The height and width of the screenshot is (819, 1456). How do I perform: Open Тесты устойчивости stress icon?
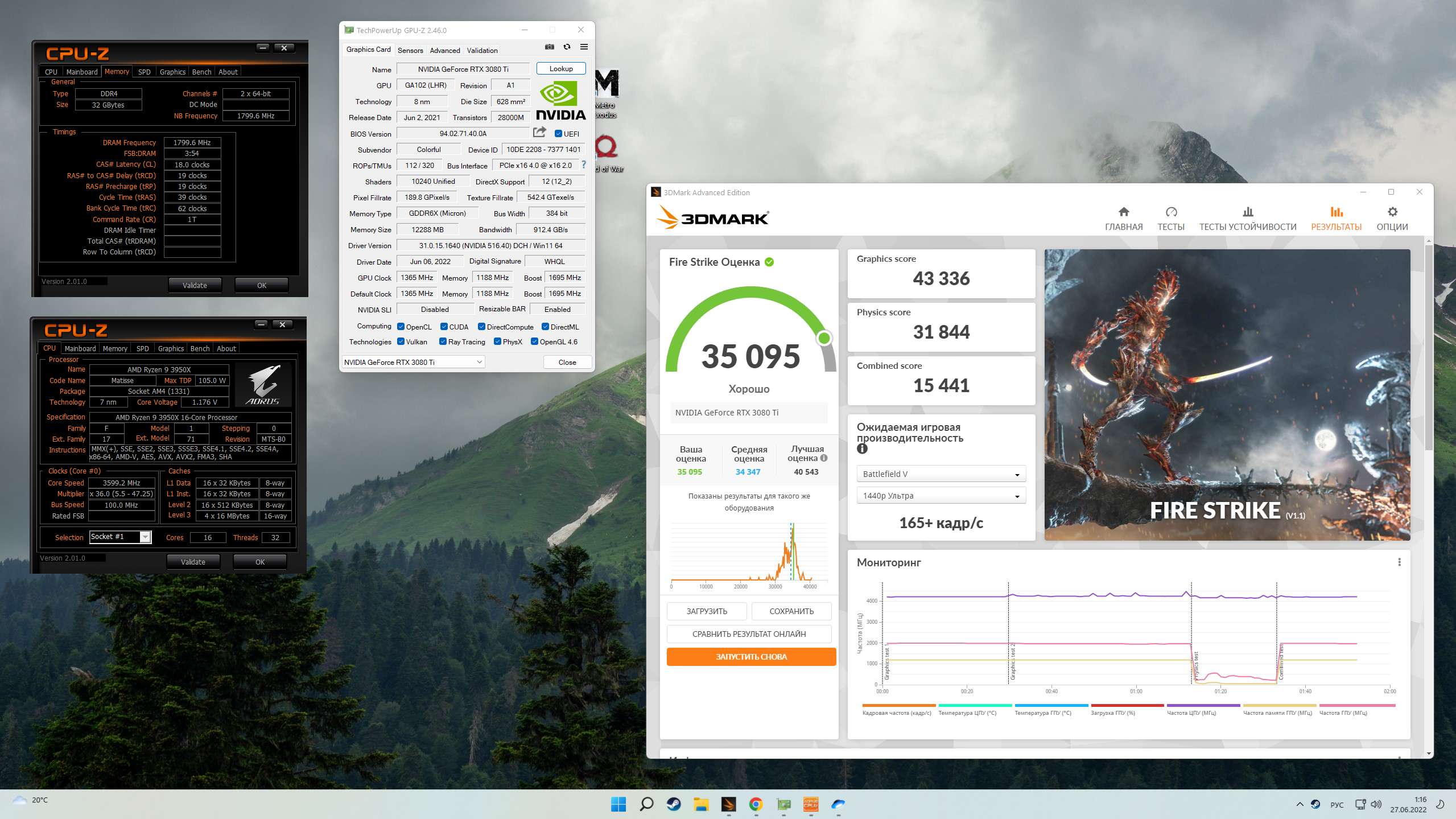1248,212
